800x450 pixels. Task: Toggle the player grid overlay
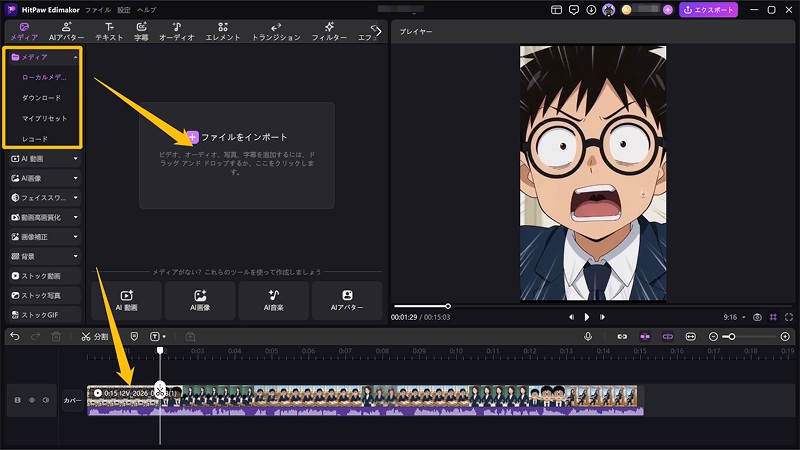pos(773,317)
